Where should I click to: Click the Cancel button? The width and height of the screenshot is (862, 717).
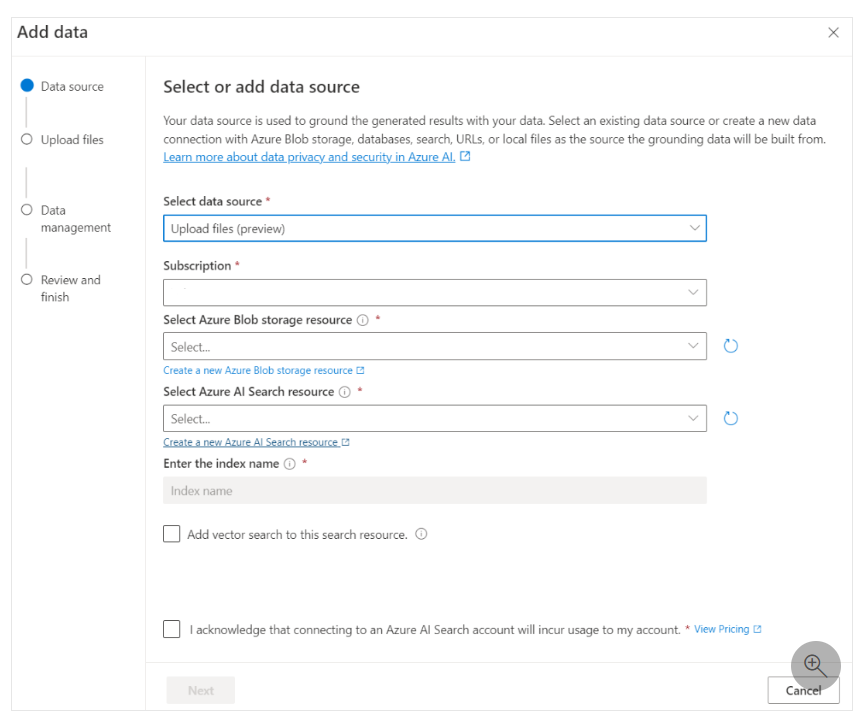(x=803, y=690)
